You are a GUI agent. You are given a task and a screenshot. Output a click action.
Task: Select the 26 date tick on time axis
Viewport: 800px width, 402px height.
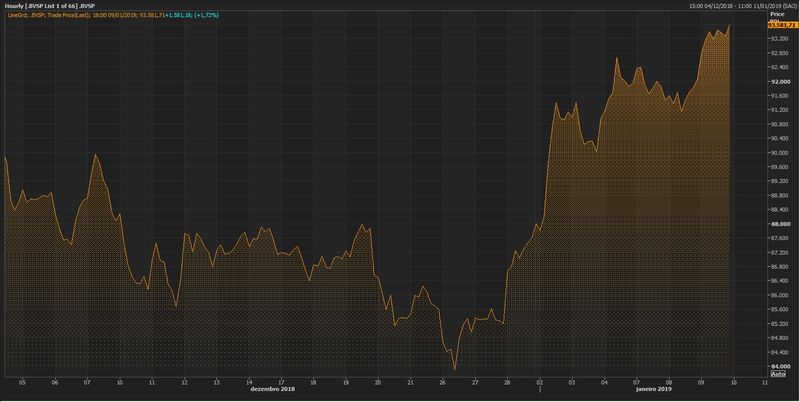click(x=442, y=381)
